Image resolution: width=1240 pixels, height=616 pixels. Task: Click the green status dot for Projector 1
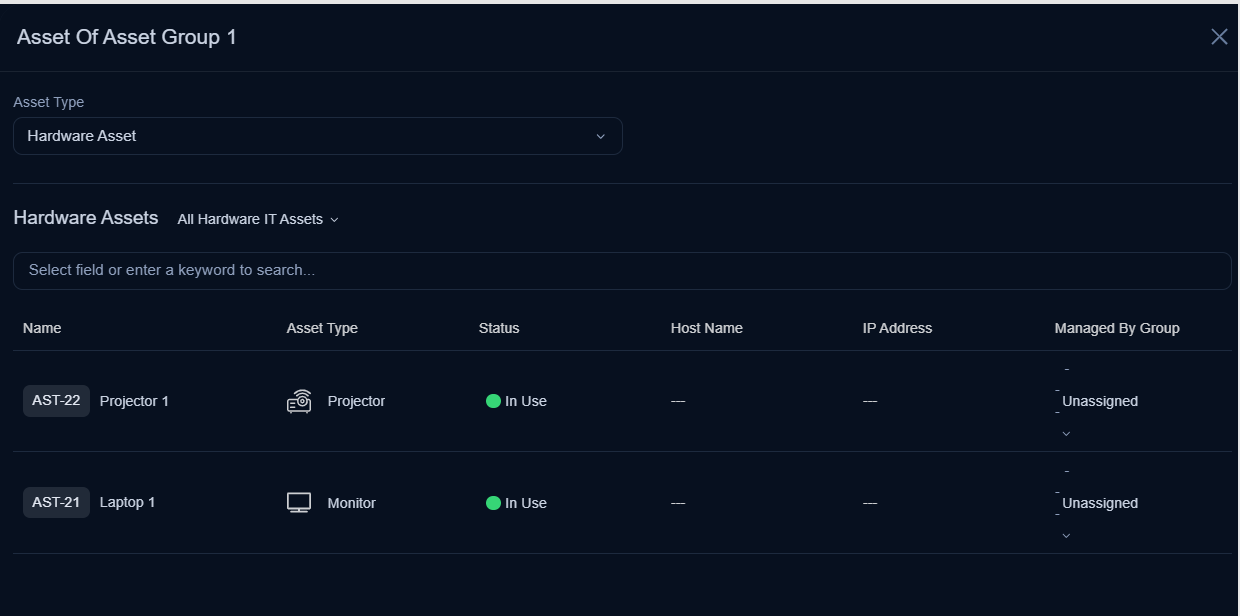(493, 401)
